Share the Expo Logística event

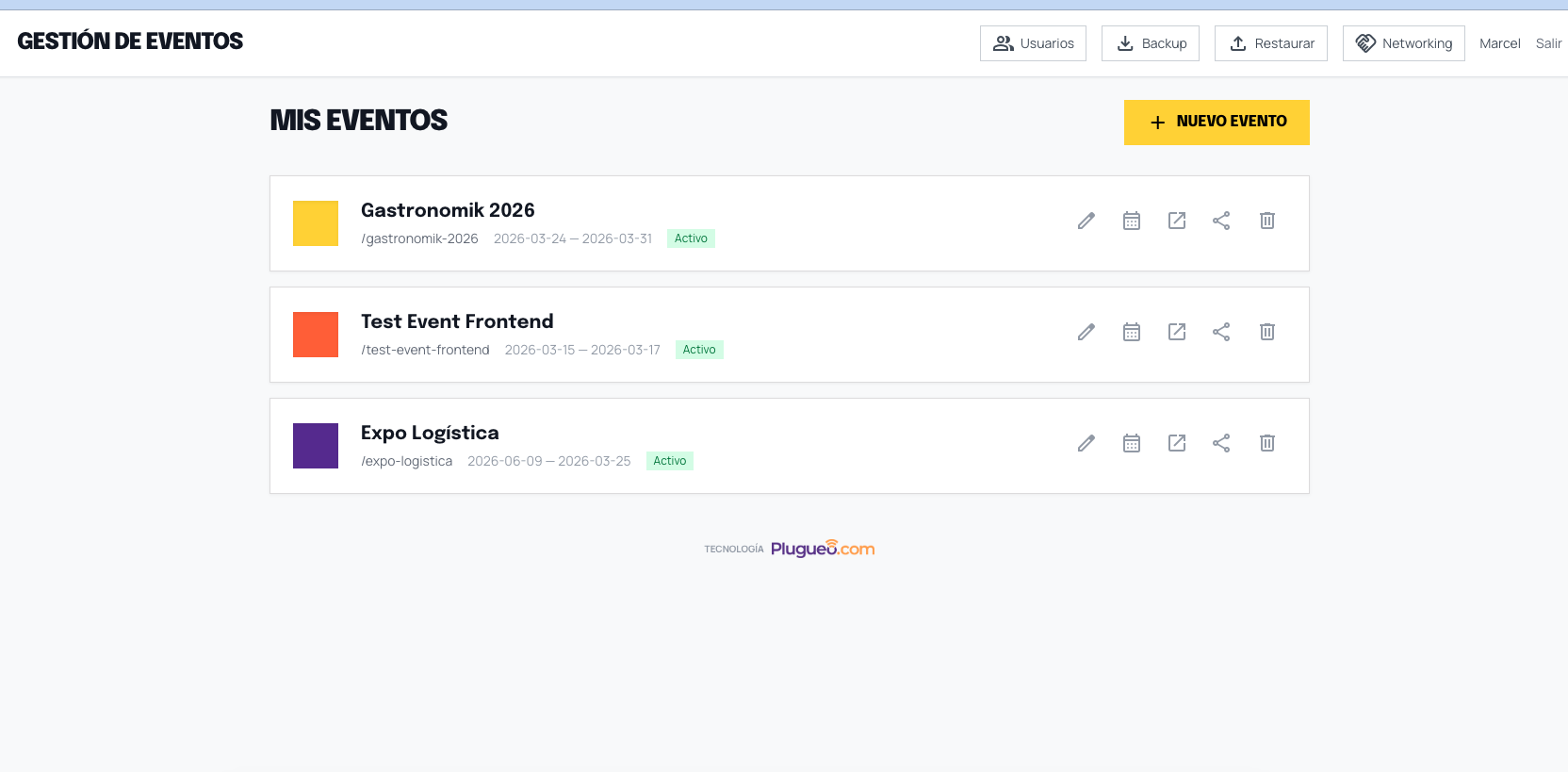1221,443
